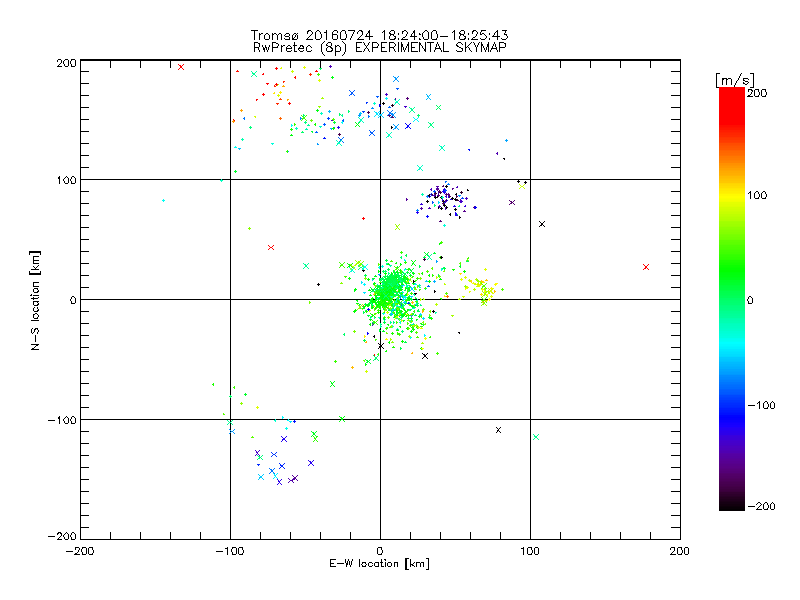The width and height of the screenshot is (800, 600).
Task: Click the lone cyan dot at far left of the plot
Action: coord(163,201)
